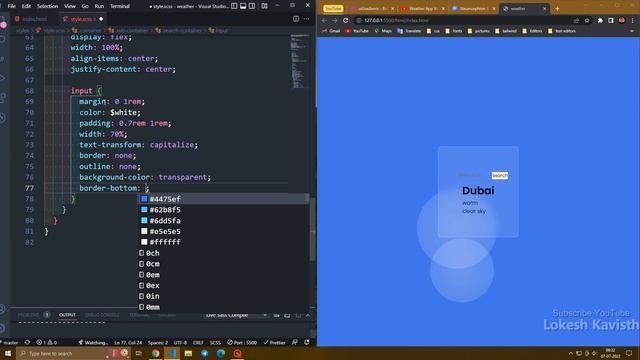Open Gmail bookmark
Image resolution: width=640 pixels, height=360 pixels.
(331, 31)
